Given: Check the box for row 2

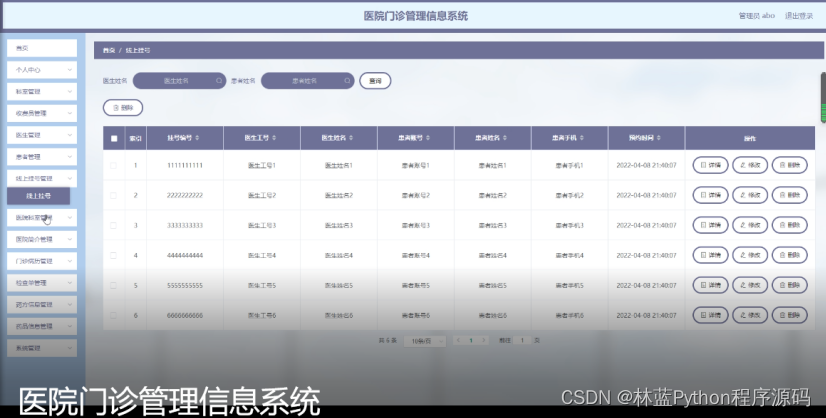Looking at the screenshot, I should tap(114, 196).
